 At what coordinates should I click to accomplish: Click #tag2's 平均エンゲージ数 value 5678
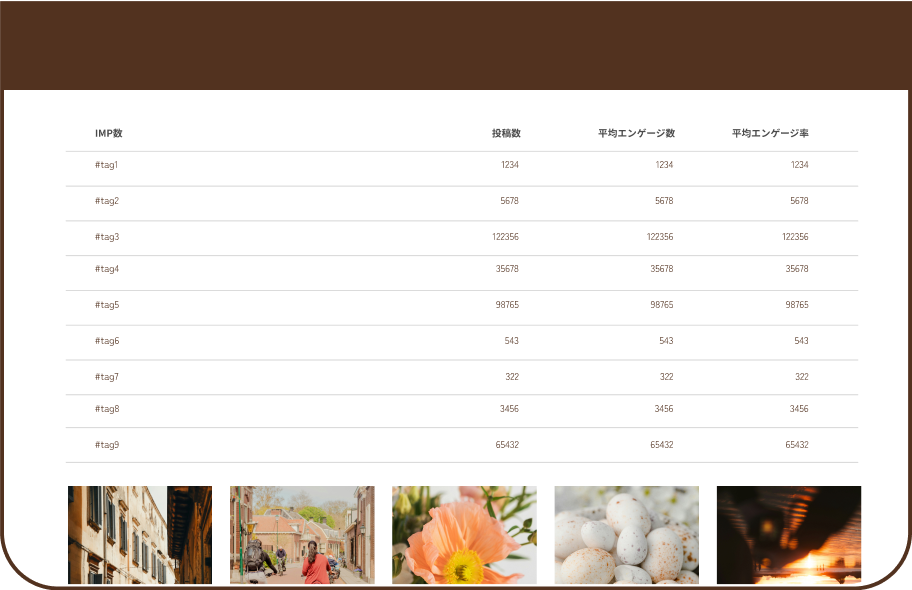(x=664, y=201)
